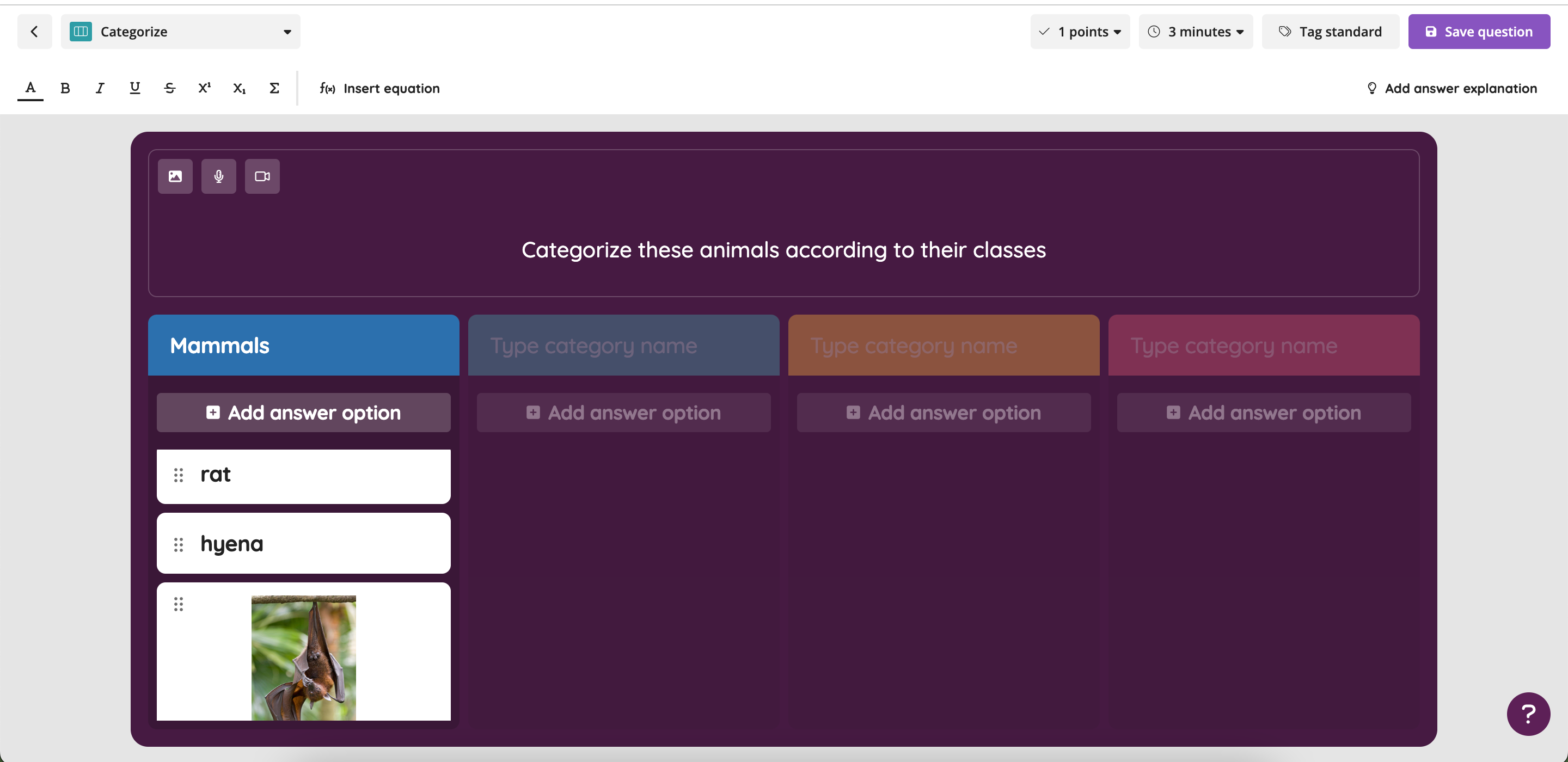Image resolution: width=1568 pixels, height=762 pixels.
Task: Toggle italic formatting
Action: click(x=100, y=88)
